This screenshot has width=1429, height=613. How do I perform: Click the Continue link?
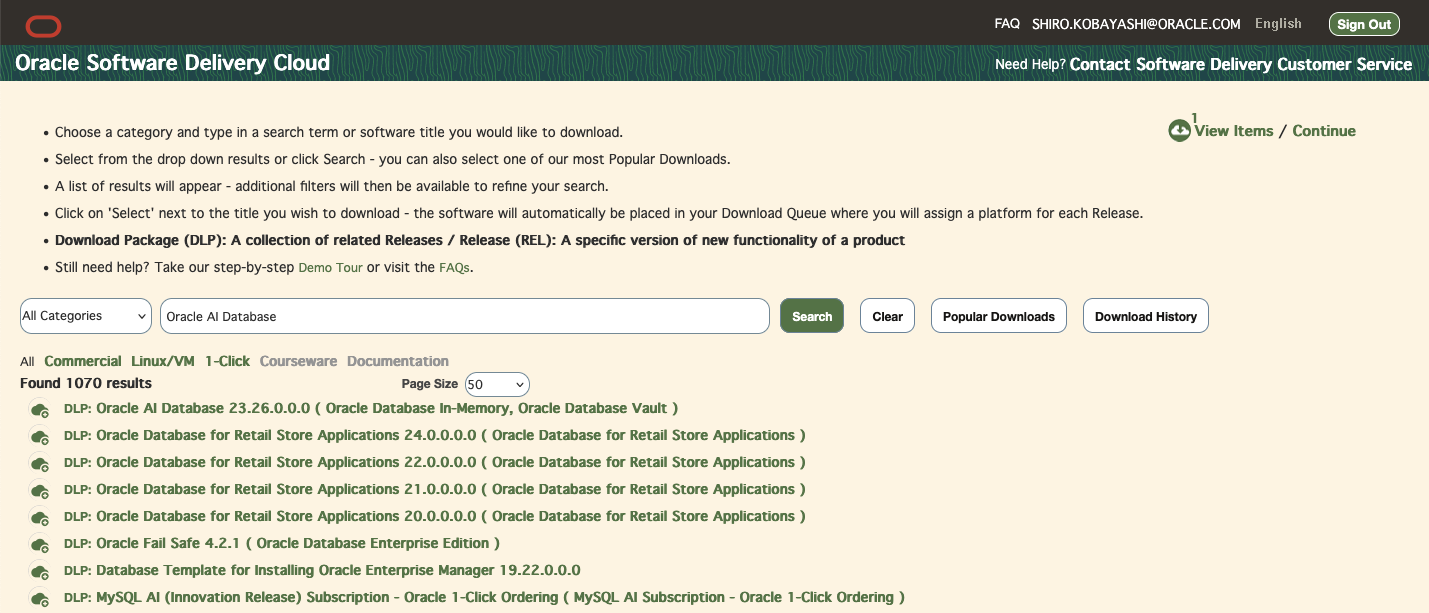coord(1324,131)
